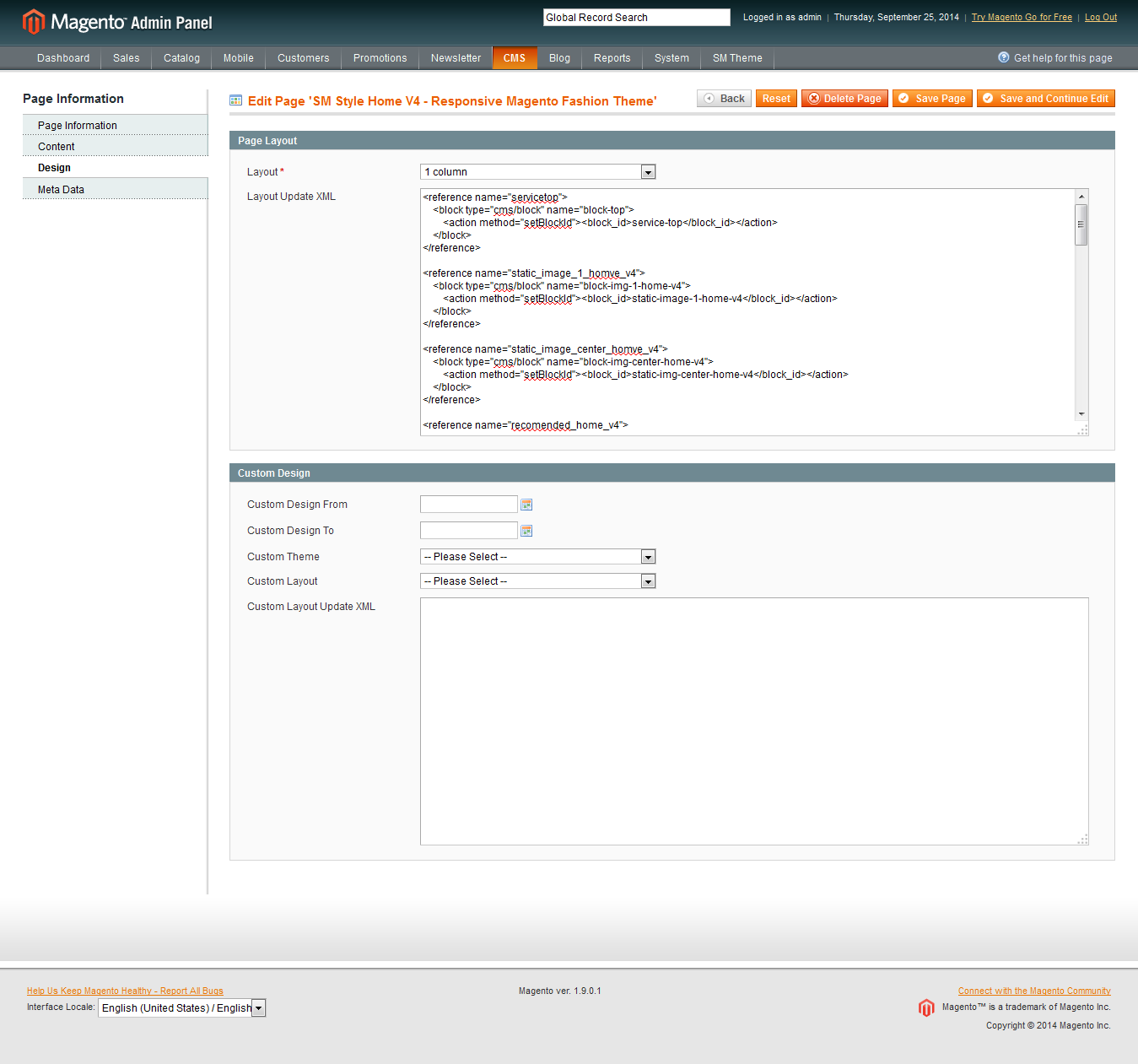This screenshot has width=1138, height=1064.
Task: Open the Custom Theme dropdown
Action: (x=537, y=557)
